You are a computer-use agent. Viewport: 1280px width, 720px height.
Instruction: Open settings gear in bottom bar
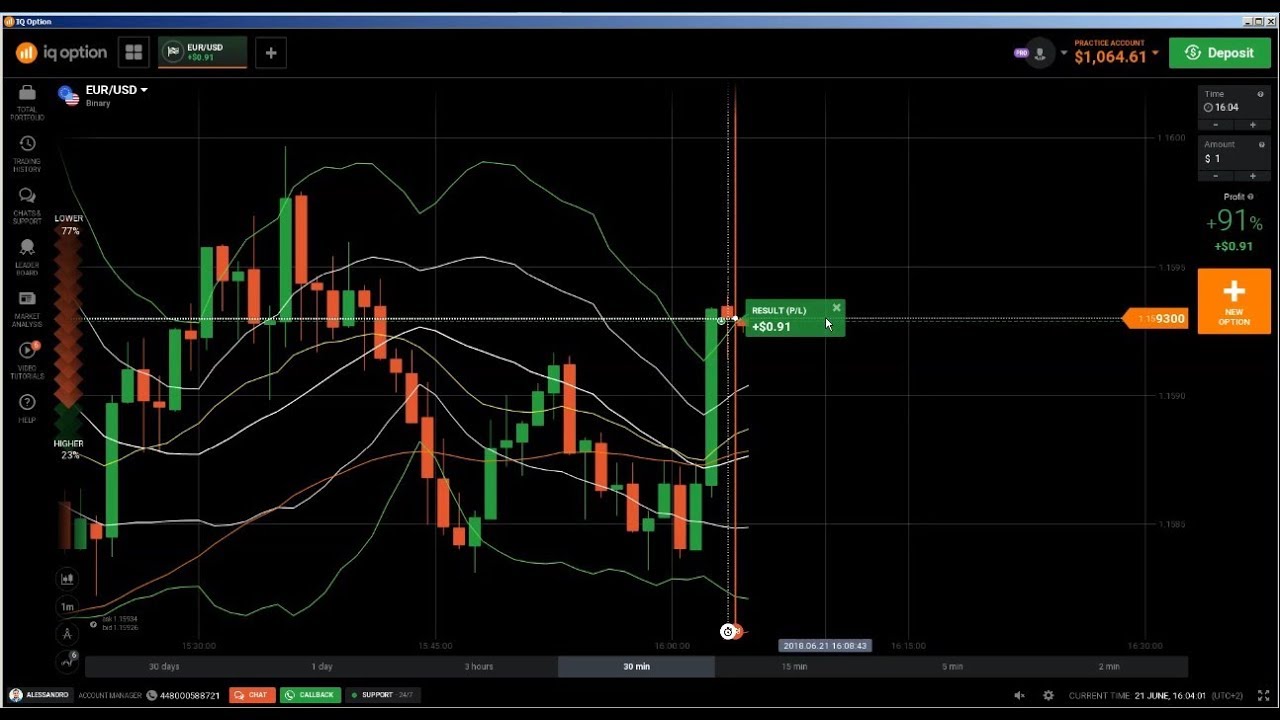(x=1048, y=695)
